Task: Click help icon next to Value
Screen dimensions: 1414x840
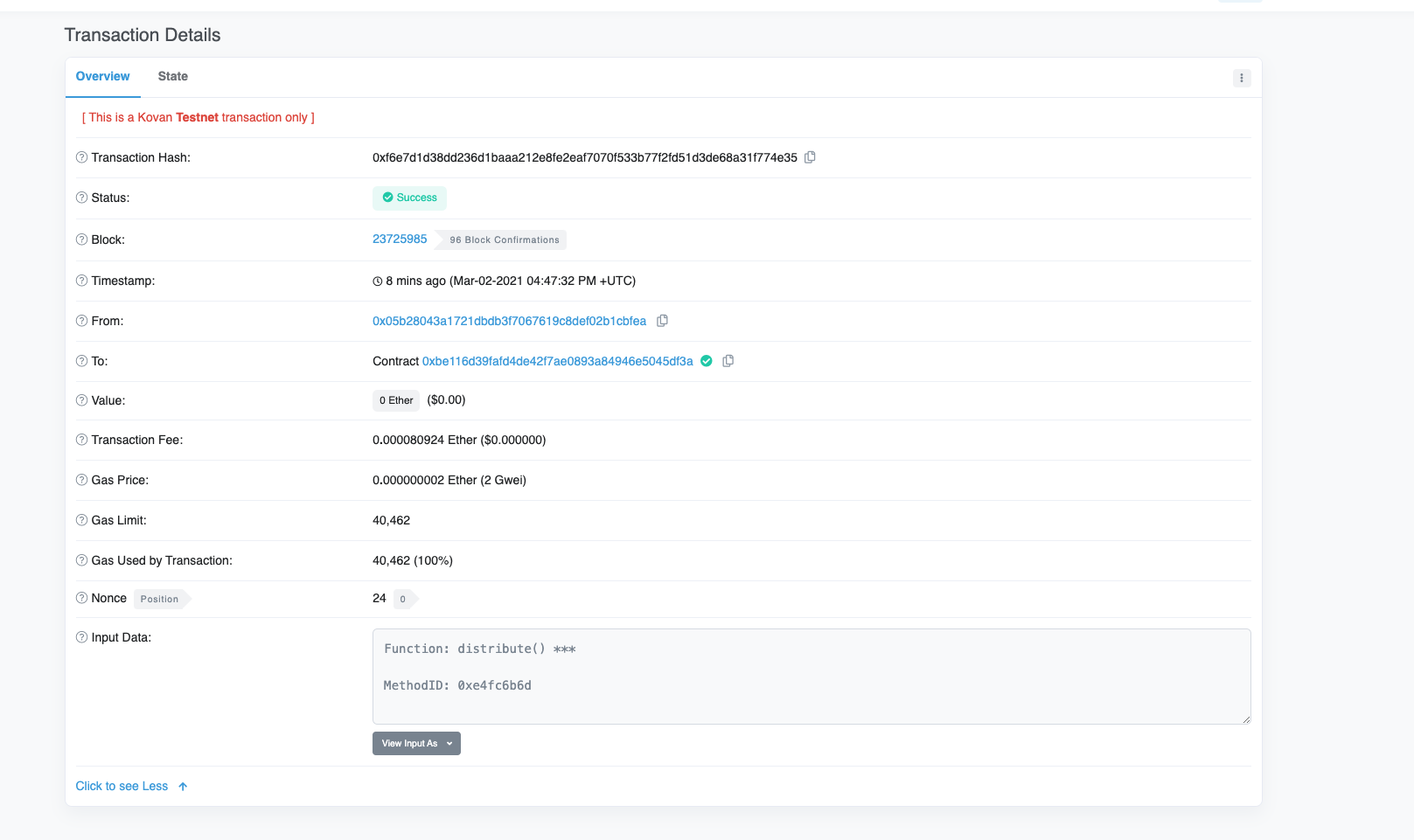Action: (x=81, y=400)
